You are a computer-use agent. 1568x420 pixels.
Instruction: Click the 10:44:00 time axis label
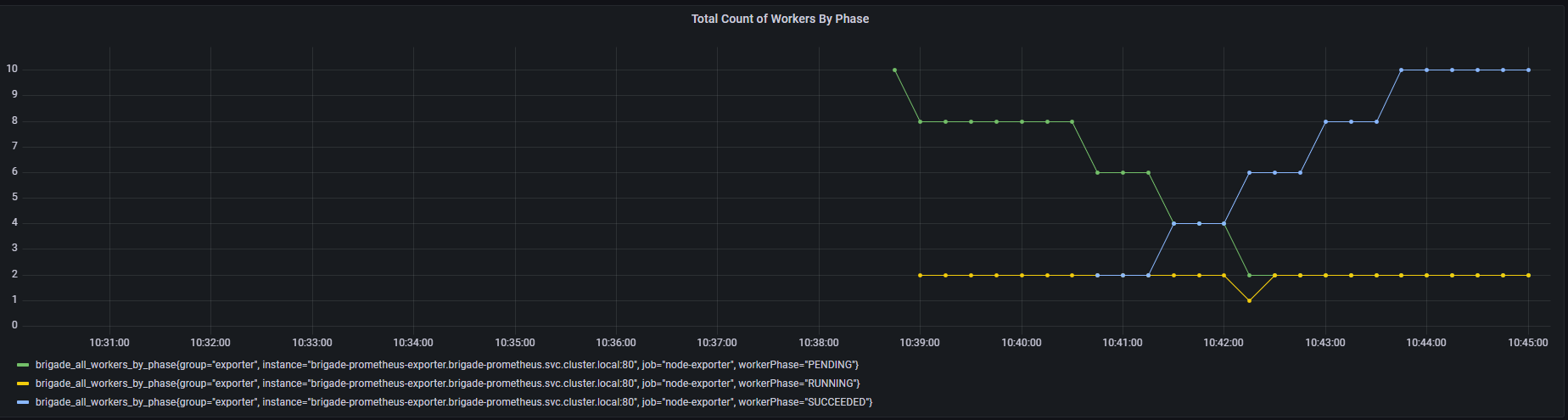click(x=1426, y=343)
